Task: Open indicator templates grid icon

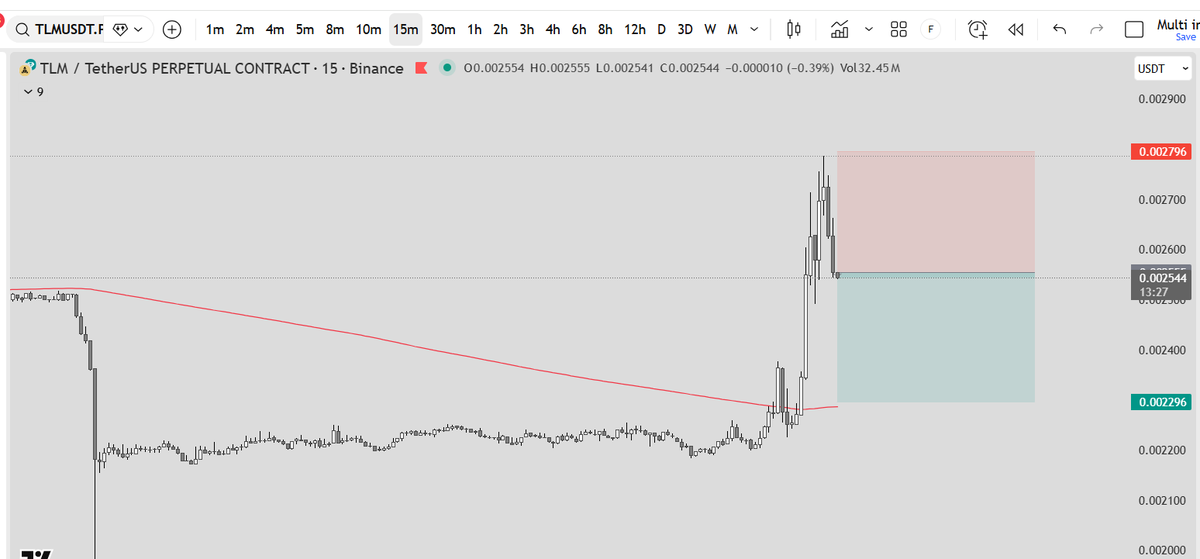Action: (x=898, y=30)
